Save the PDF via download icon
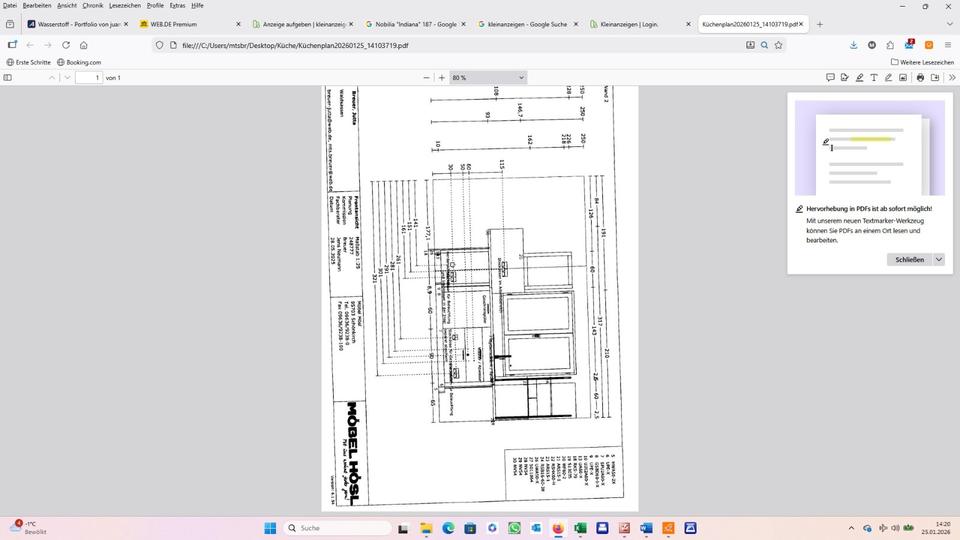Image resolution: width=960 pixels, height=540 pixels. (x=936, y=77)
